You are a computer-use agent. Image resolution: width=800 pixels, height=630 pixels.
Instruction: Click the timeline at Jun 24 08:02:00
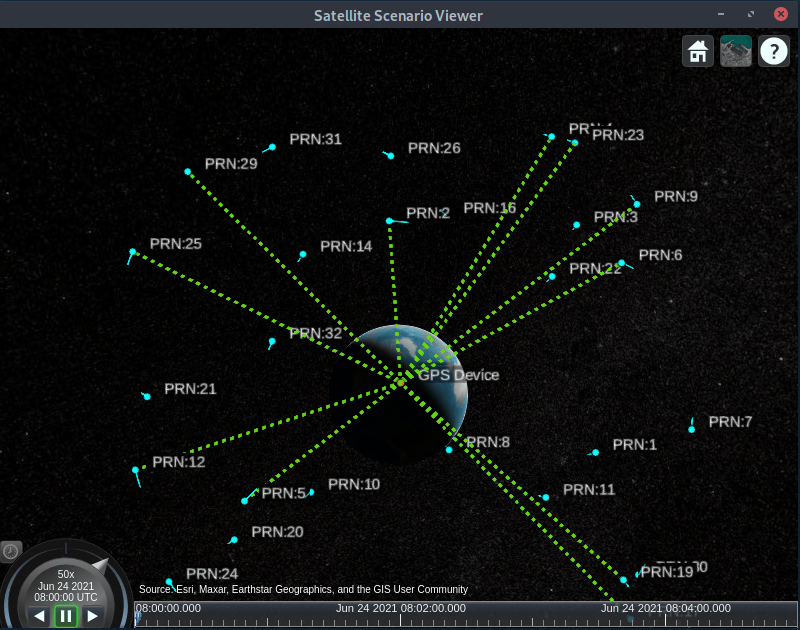402,617
